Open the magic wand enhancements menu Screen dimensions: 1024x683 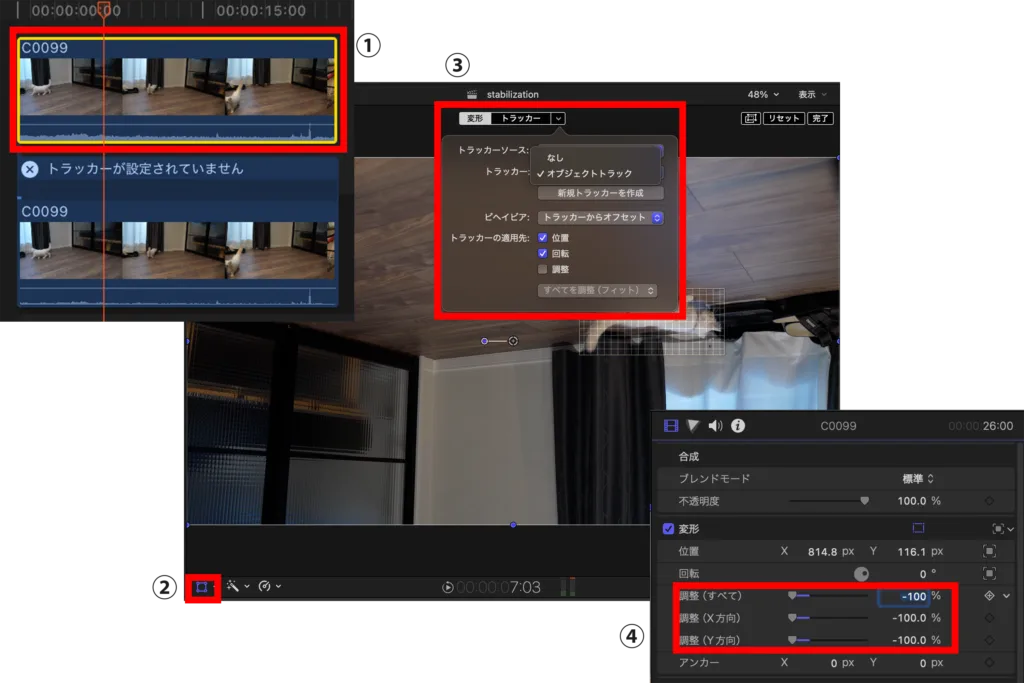(x=235, y=586)
